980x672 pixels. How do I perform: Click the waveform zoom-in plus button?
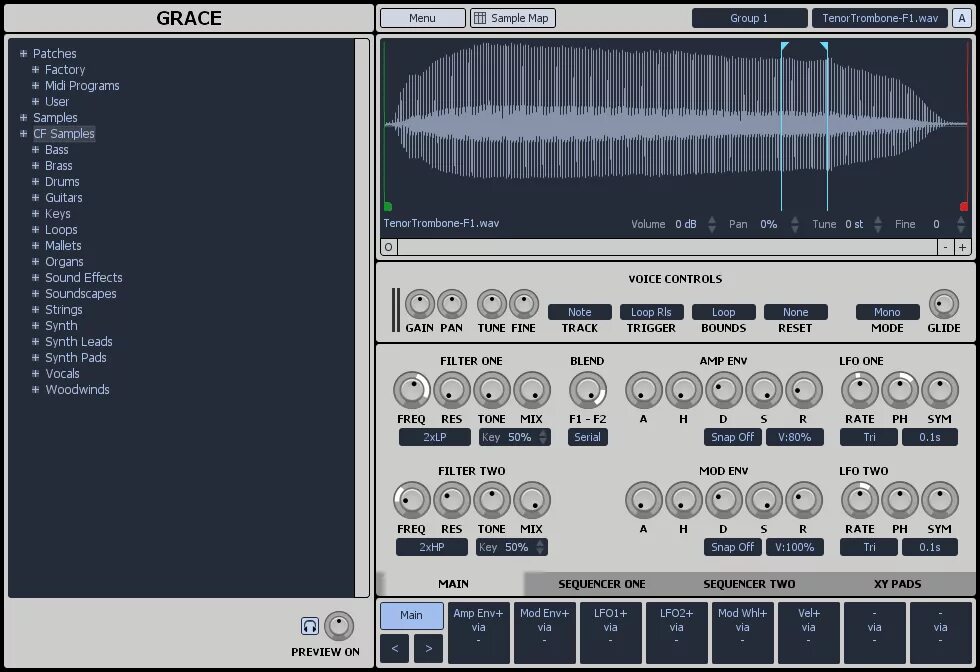pyautogui.click(x=962, y=247)
